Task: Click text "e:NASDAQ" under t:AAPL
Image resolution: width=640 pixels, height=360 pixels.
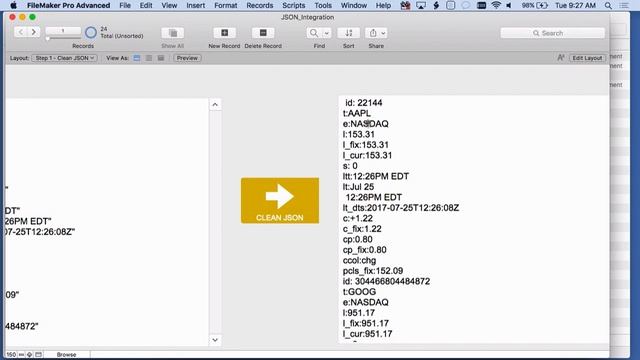Action: (366, 124)
